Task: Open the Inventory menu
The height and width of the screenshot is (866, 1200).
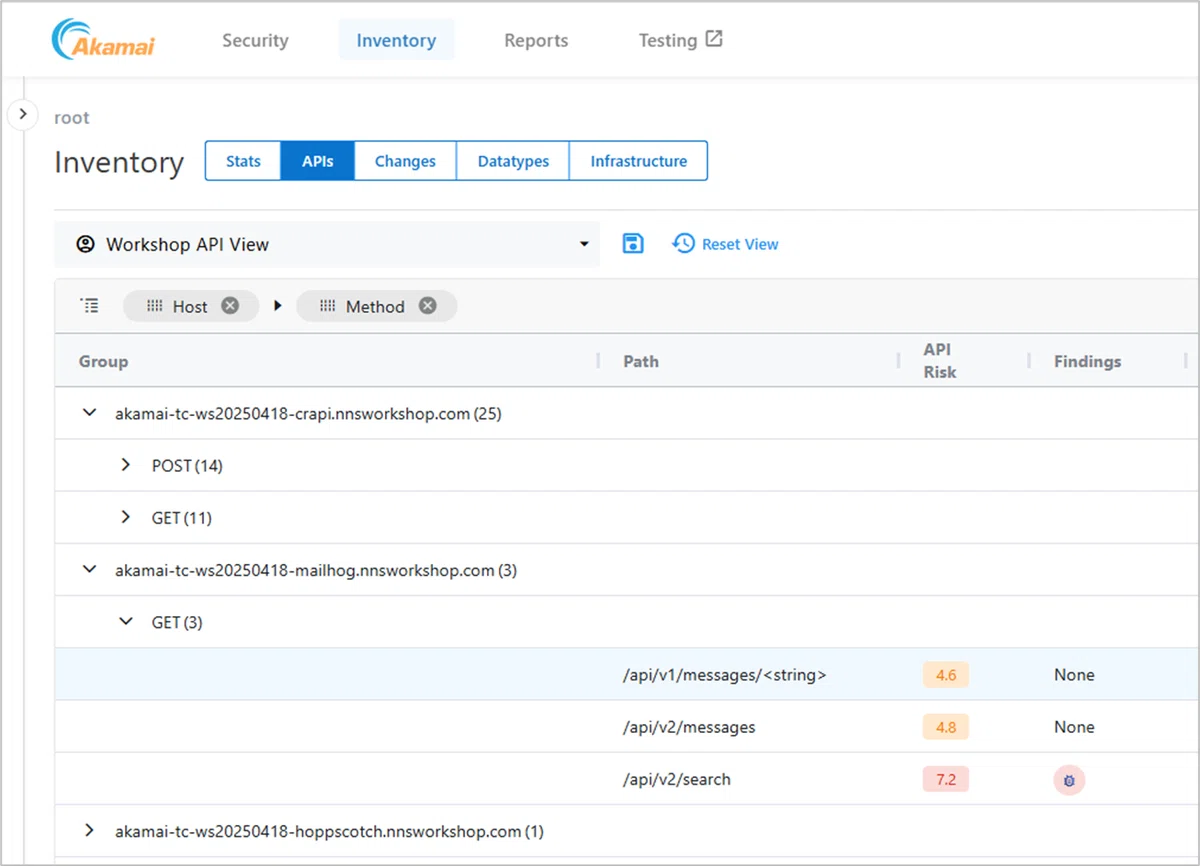Action: (396, 40)
